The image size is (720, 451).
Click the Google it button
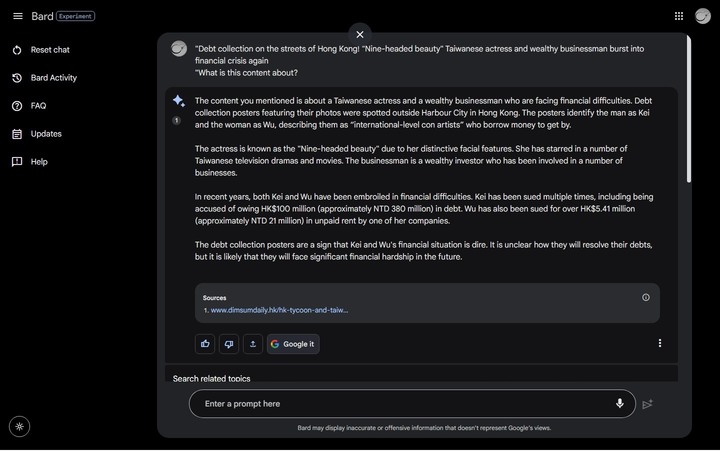point(293,344)
